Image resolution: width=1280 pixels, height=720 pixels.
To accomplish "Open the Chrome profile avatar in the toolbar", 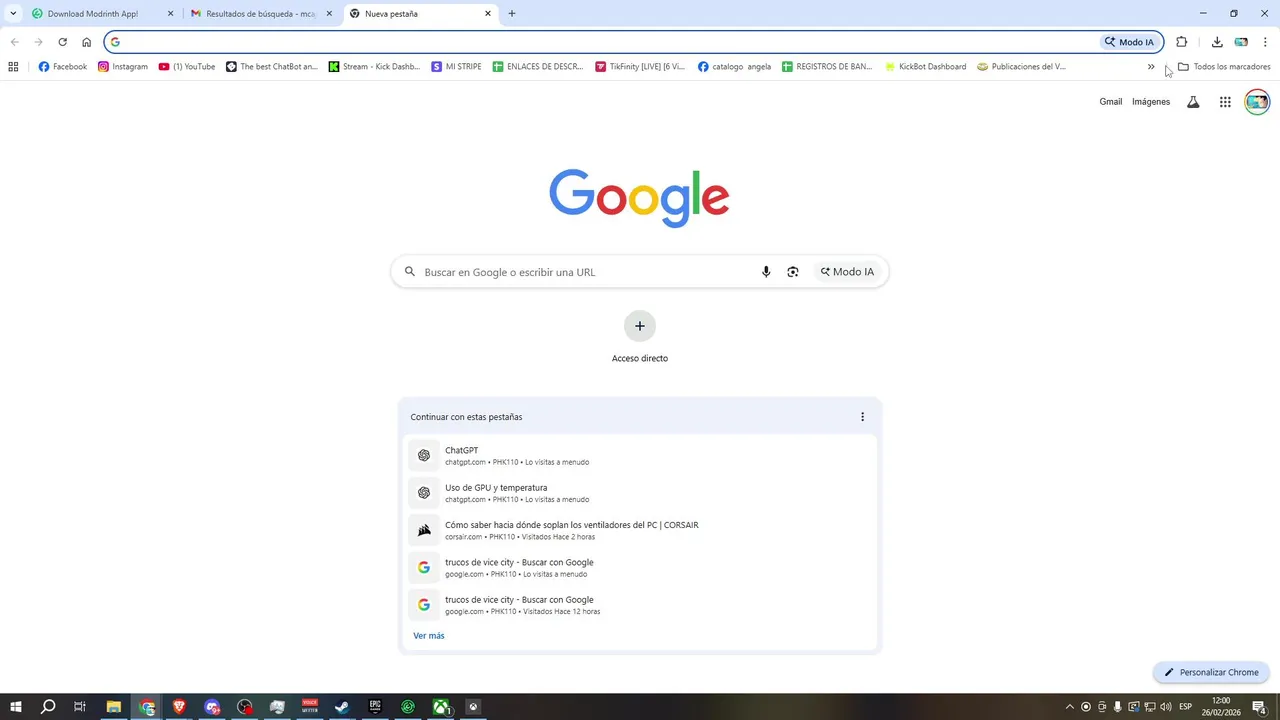I will tap(1241, 42).
